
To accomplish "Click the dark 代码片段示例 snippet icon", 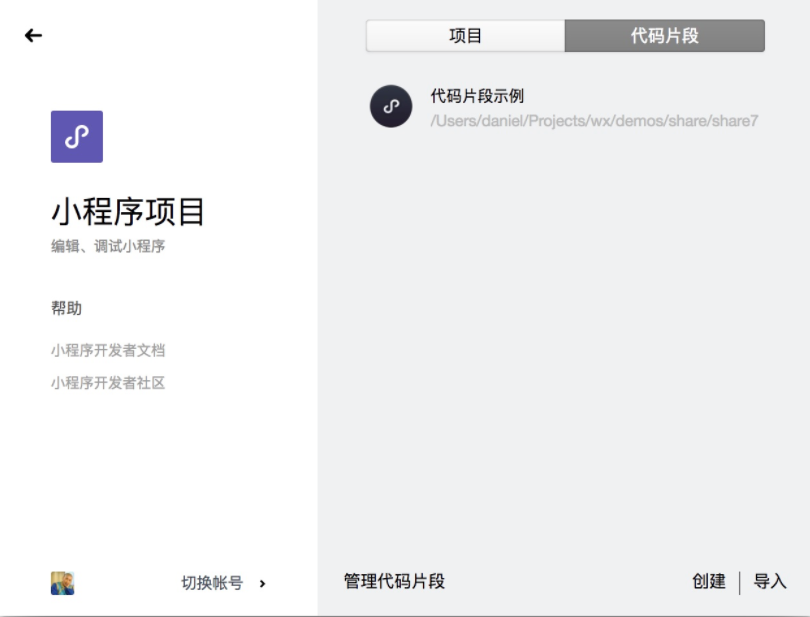I will [391, 106].
